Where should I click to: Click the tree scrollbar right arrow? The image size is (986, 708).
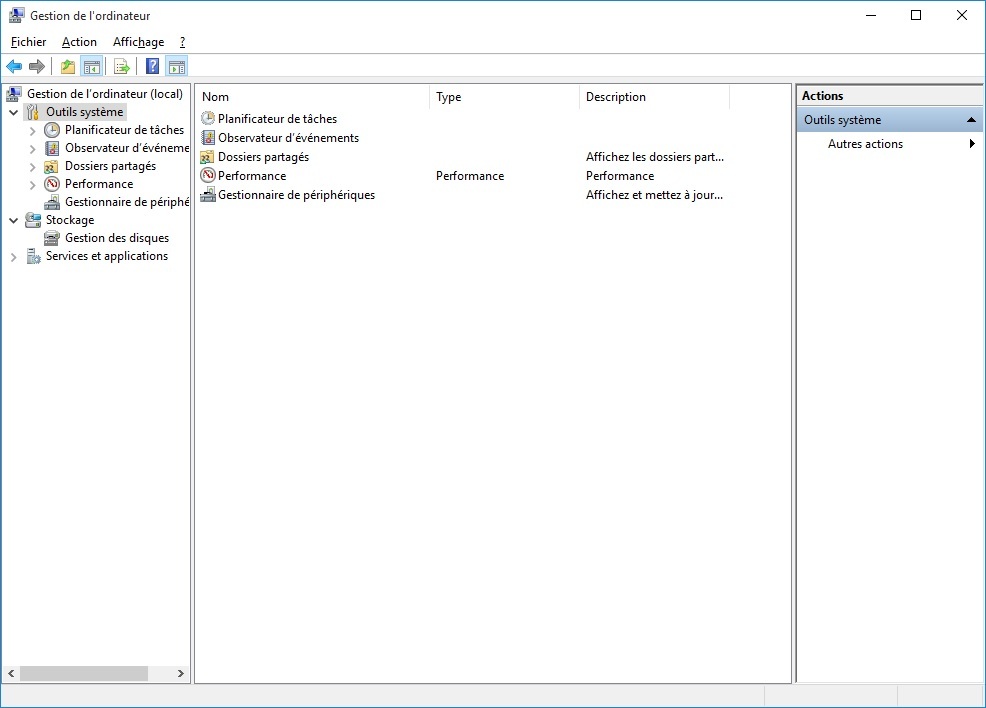180,673
